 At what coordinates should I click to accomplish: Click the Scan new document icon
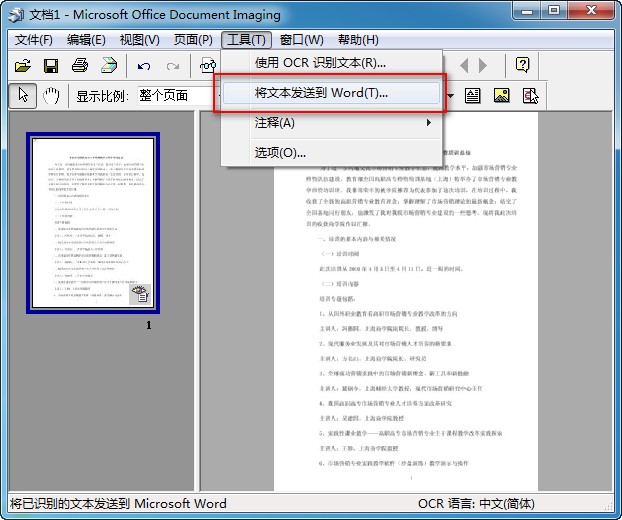click(109, 65)
